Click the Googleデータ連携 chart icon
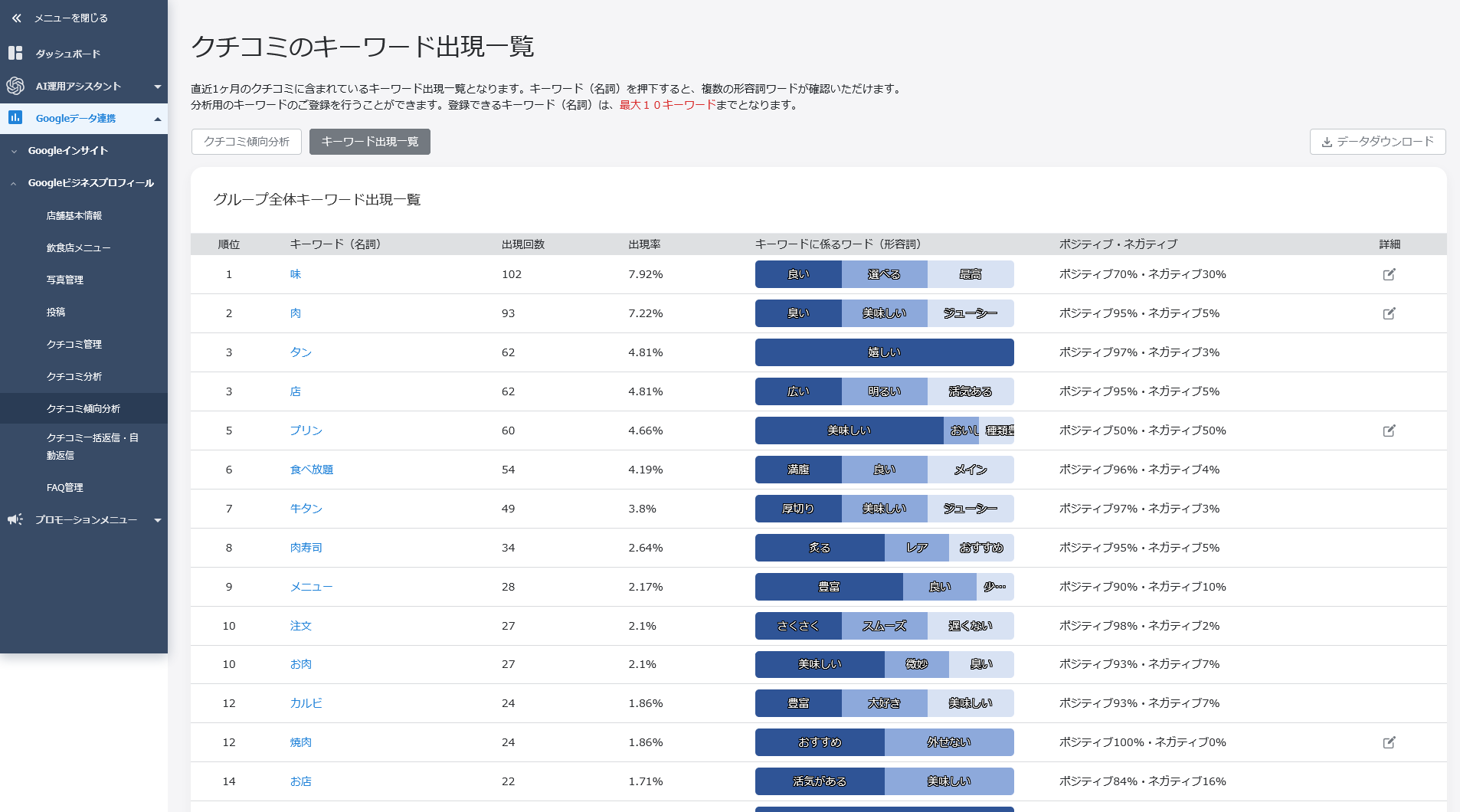This screenshot has width=1460, height=812. [x=15, y=118]
